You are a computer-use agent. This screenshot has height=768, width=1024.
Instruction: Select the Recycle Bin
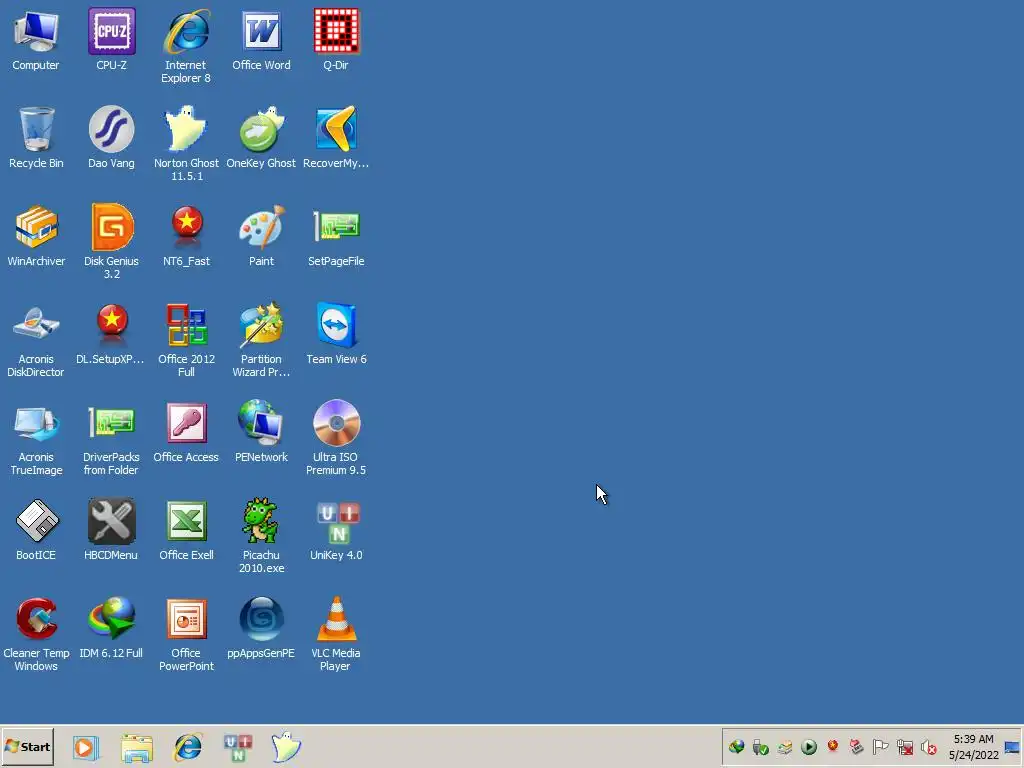(x=36, y=137)
